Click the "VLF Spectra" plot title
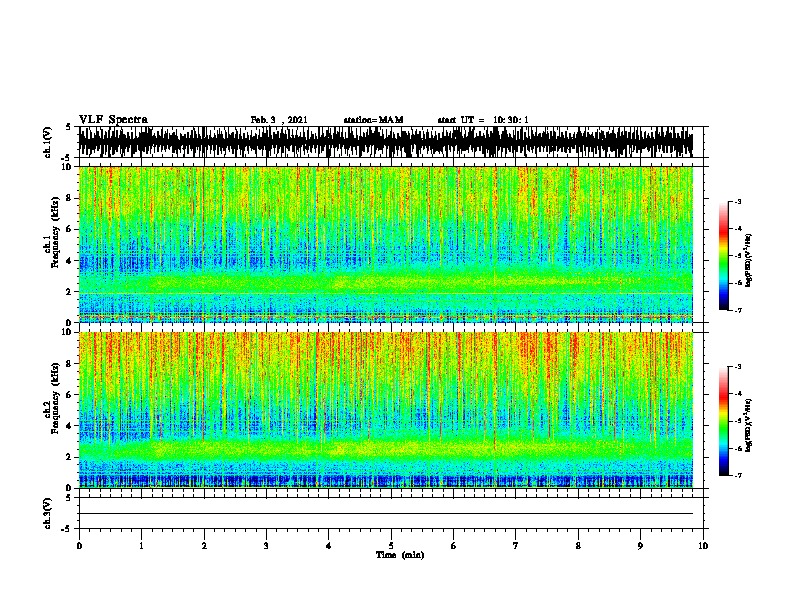This screenshot has height=612, width=792. pos(113,119)
